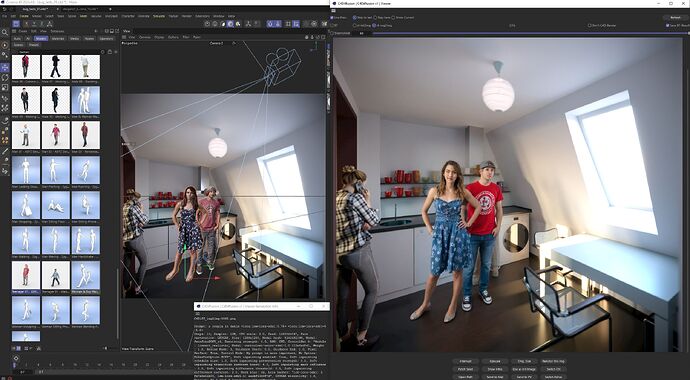This screenshot has height=380, width=690.
Task: Click the Camera 2 label in viewport
Action: [217, 43]
